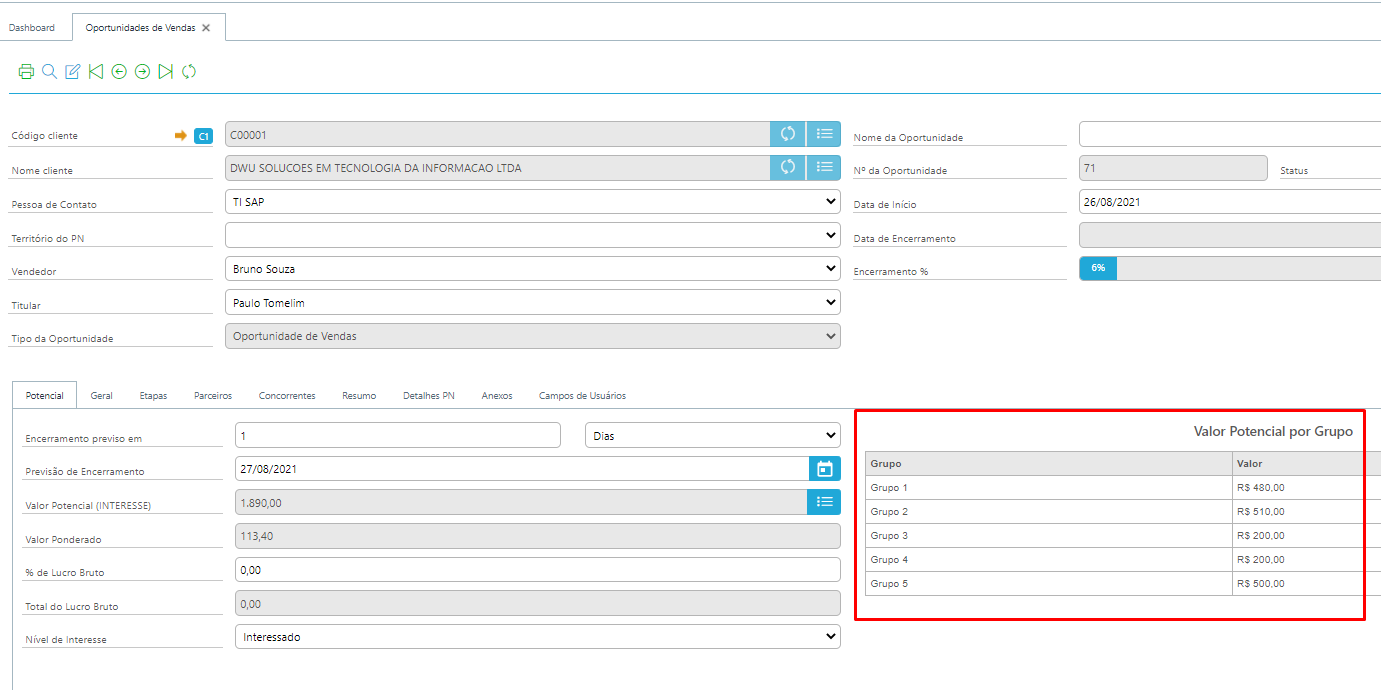Expand Território do PN dropdown
The width and height of the screenshot is (1381, 690).
click(x=533, y=235)
